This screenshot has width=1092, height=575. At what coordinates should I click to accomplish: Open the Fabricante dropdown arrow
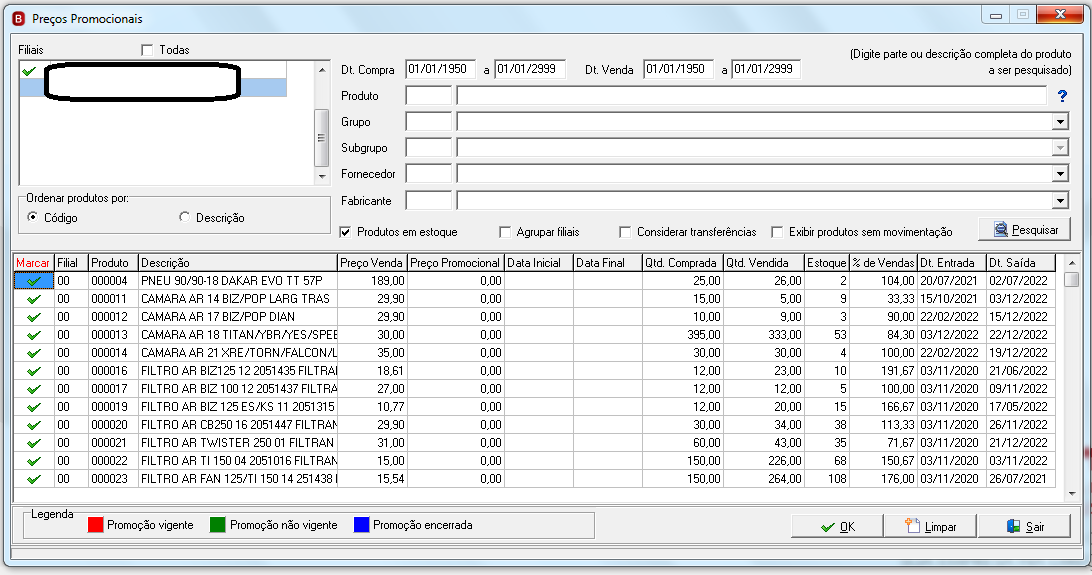(x=1060, y=200)
